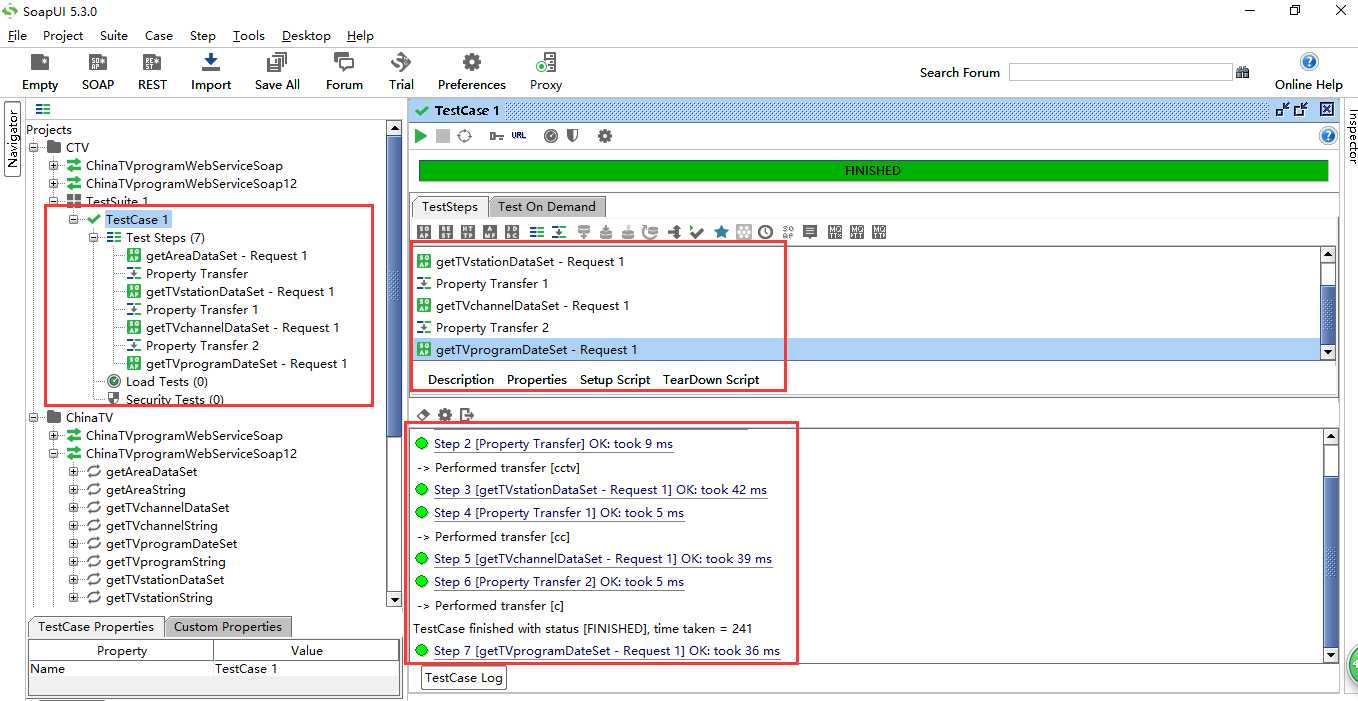
Task: Switch to Test On Demand tab
Action: (x=547, y=207)
